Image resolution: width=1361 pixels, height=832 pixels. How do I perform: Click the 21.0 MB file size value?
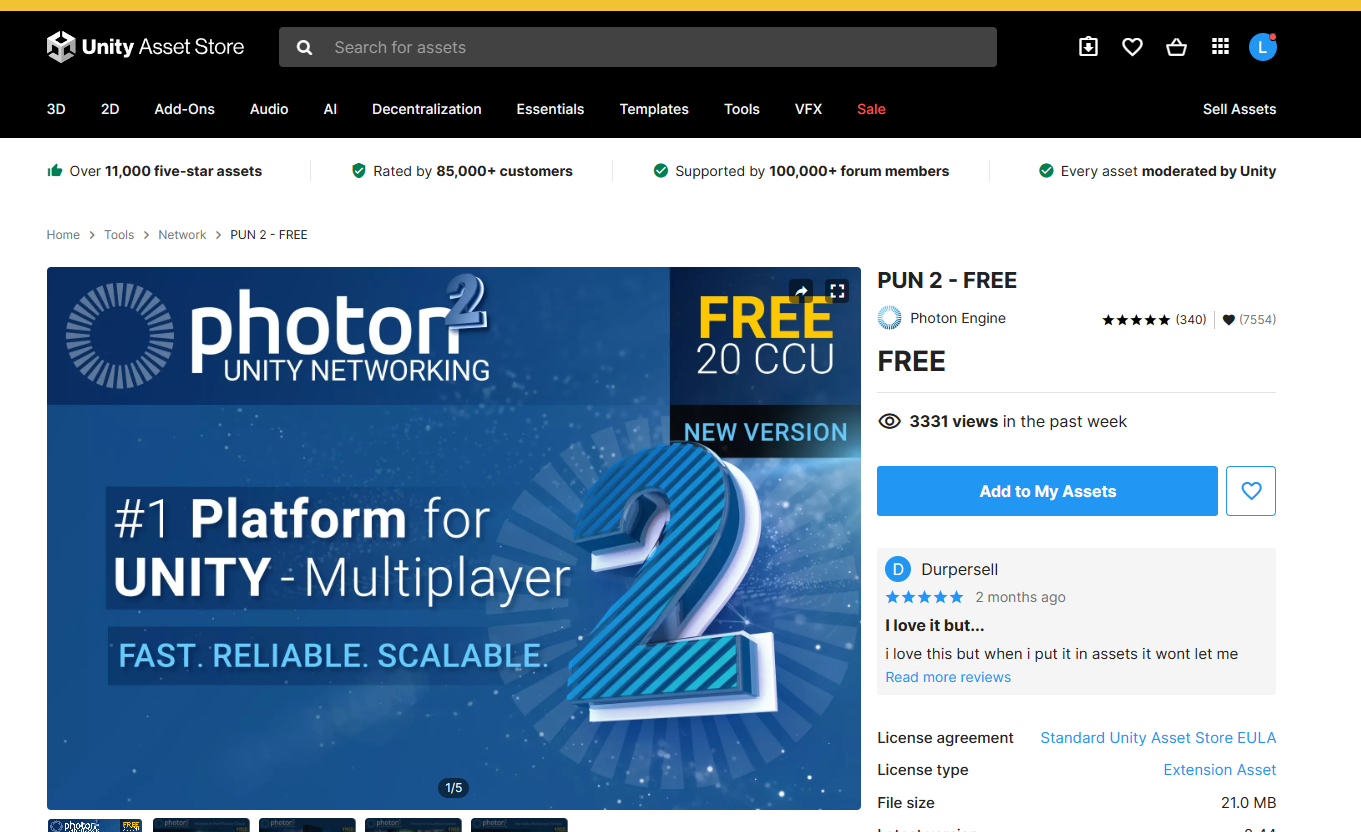[1248, 803]
